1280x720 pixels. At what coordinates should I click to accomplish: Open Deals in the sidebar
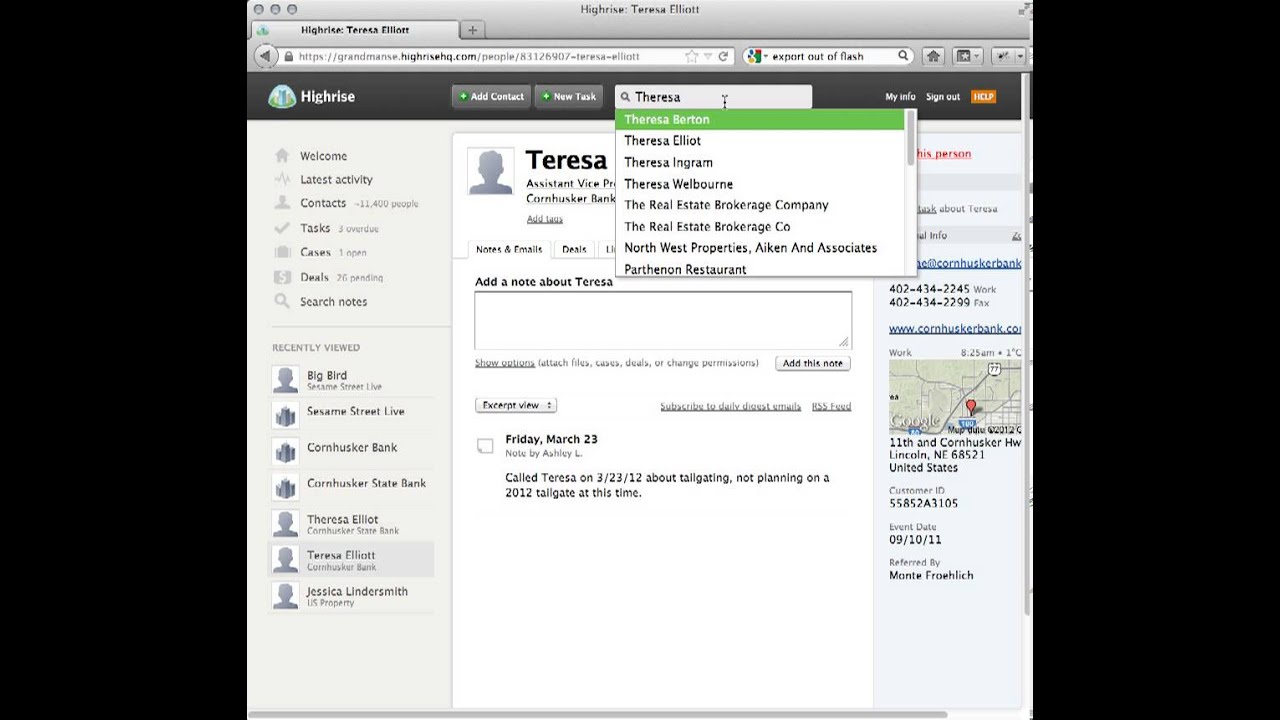coord(314,277)
